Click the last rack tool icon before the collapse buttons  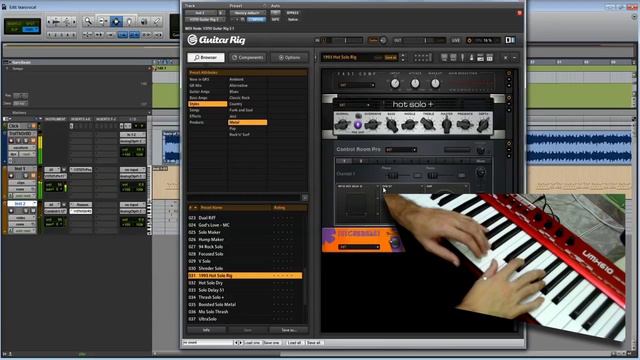[x=489, y=58]
